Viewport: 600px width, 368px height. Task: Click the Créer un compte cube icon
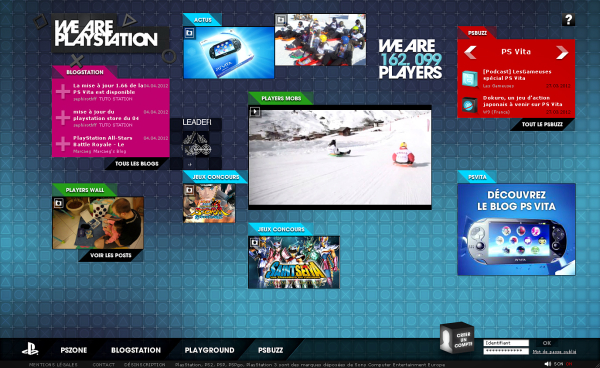pos(457,338)
